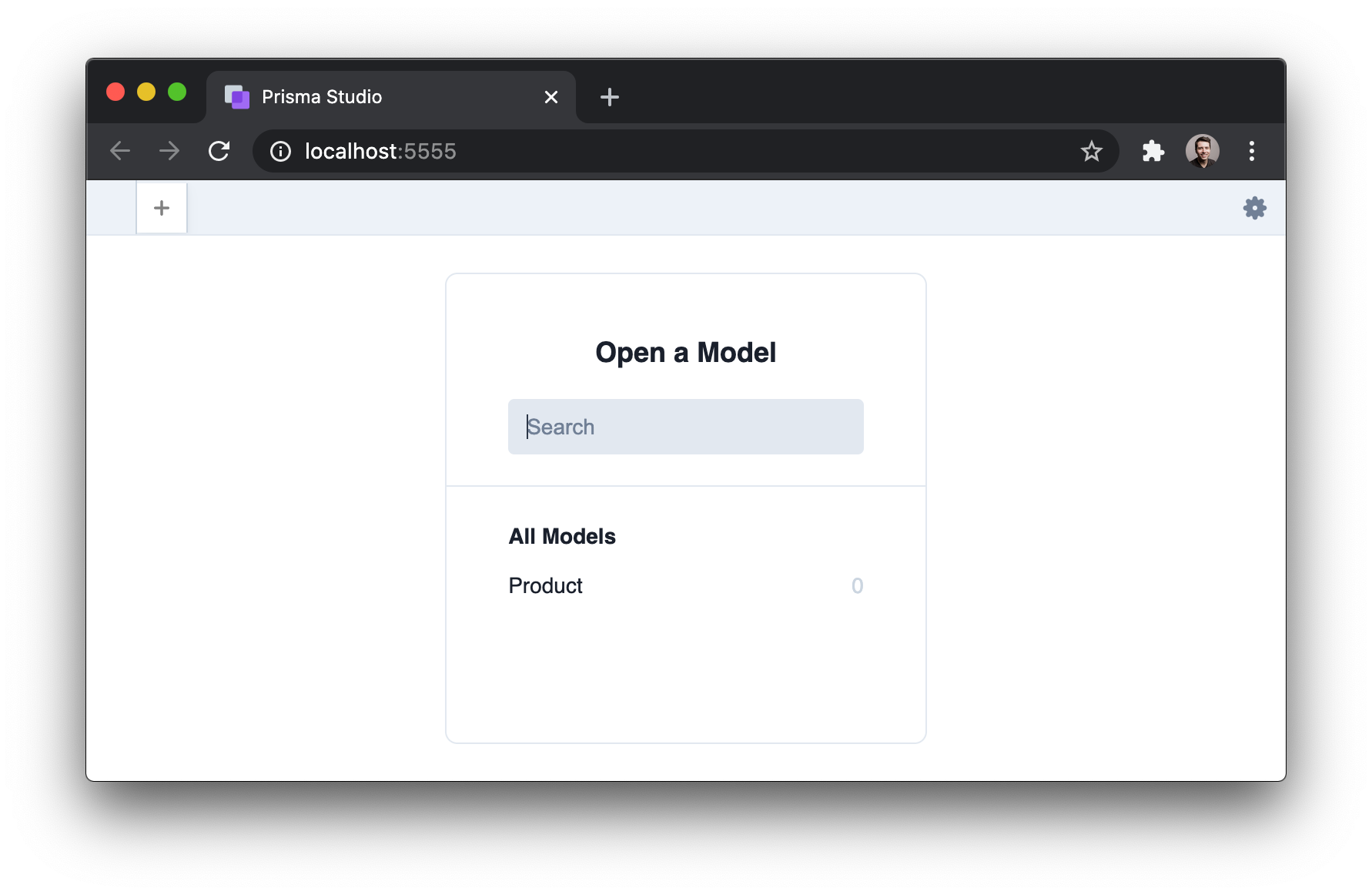Bookmark the page with the star icon
Screen dimensions: 1372x895
point(1091,151)
